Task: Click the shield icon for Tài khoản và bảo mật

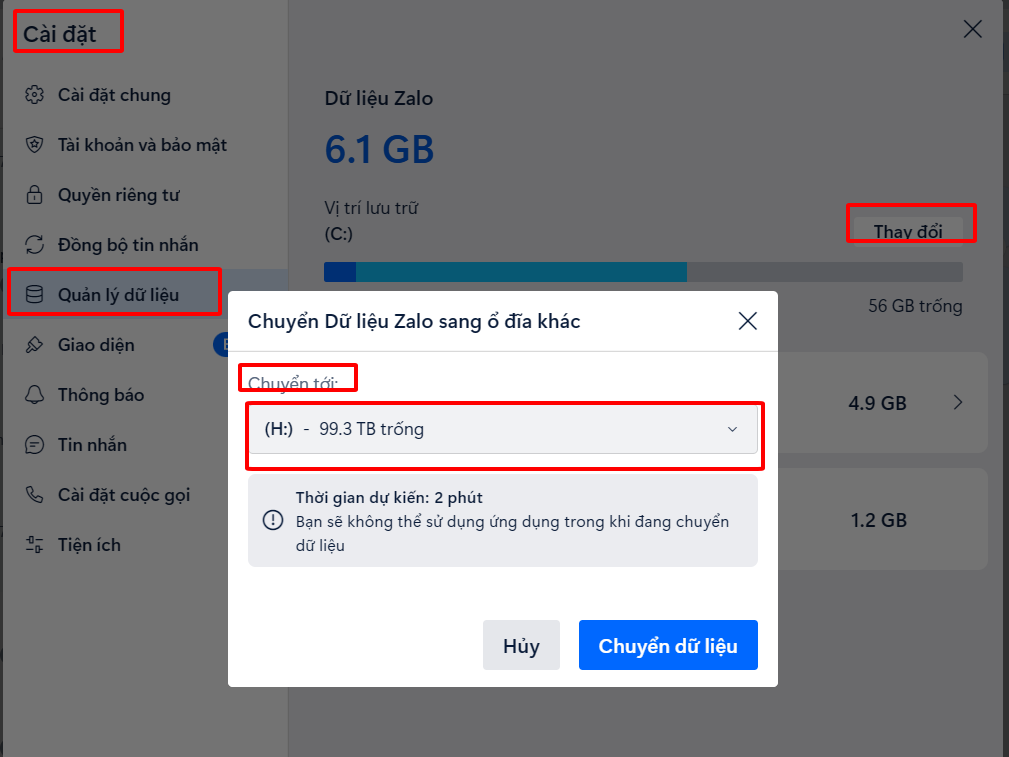Action: (35, 145)
